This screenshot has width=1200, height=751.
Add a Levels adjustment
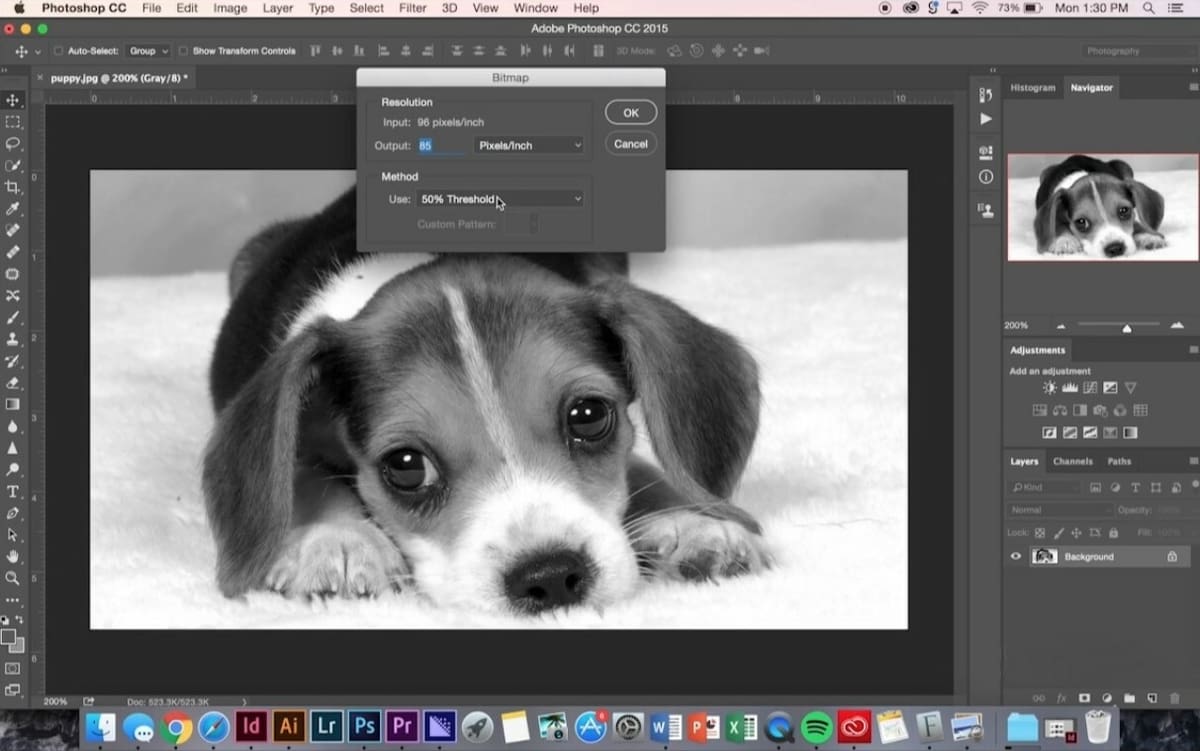[x=1069, y=387]
